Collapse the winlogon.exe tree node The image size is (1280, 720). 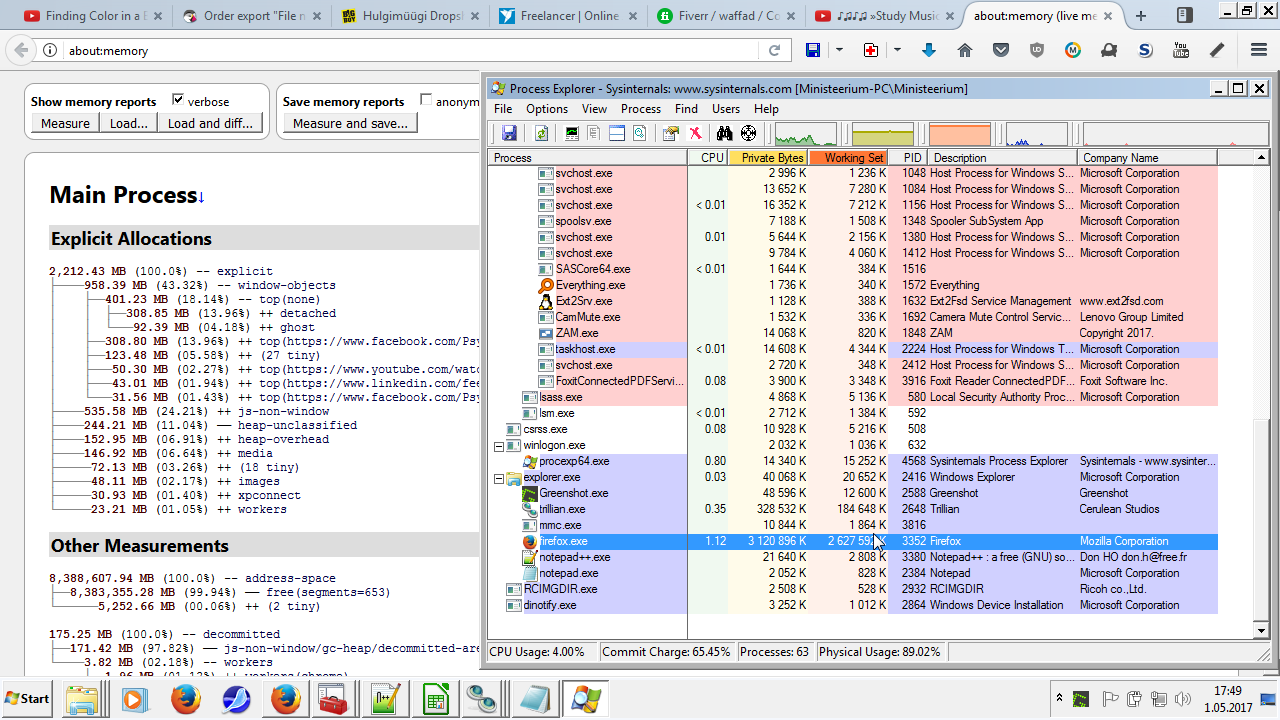click(498, 446)
